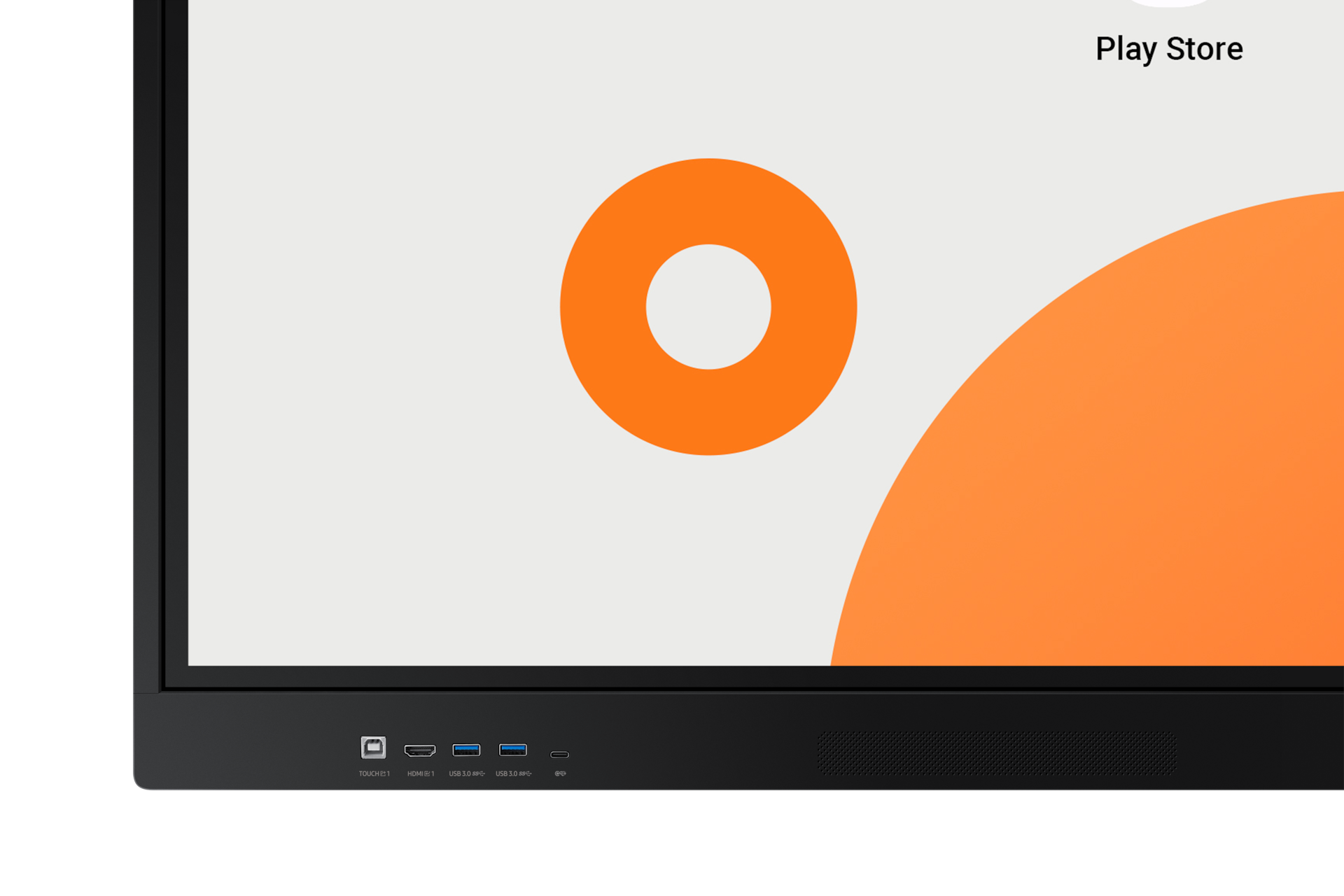Viewport: 1344px width, 896px height.
Task: Click the TOUCH 1 text label
Action: [x=374, y=773]
